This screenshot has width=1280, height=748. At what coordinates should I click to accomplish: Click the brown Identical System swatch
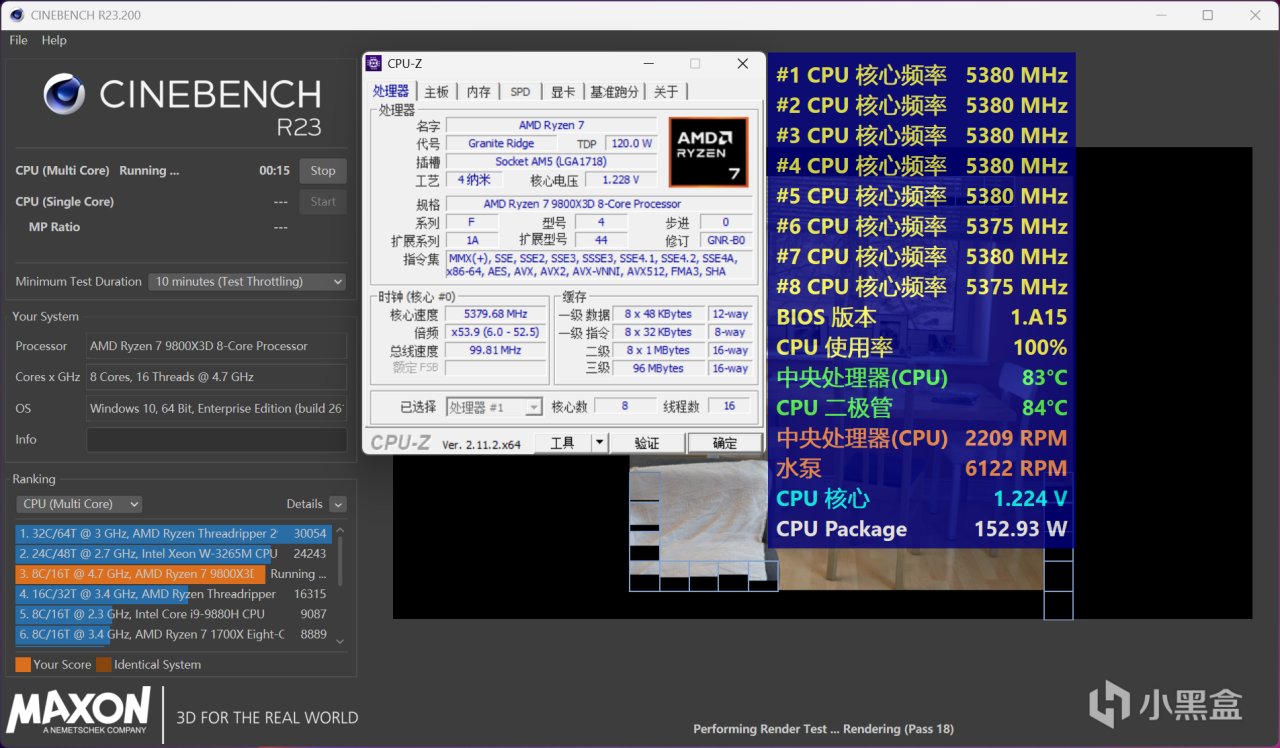click(x=104, y=664)
